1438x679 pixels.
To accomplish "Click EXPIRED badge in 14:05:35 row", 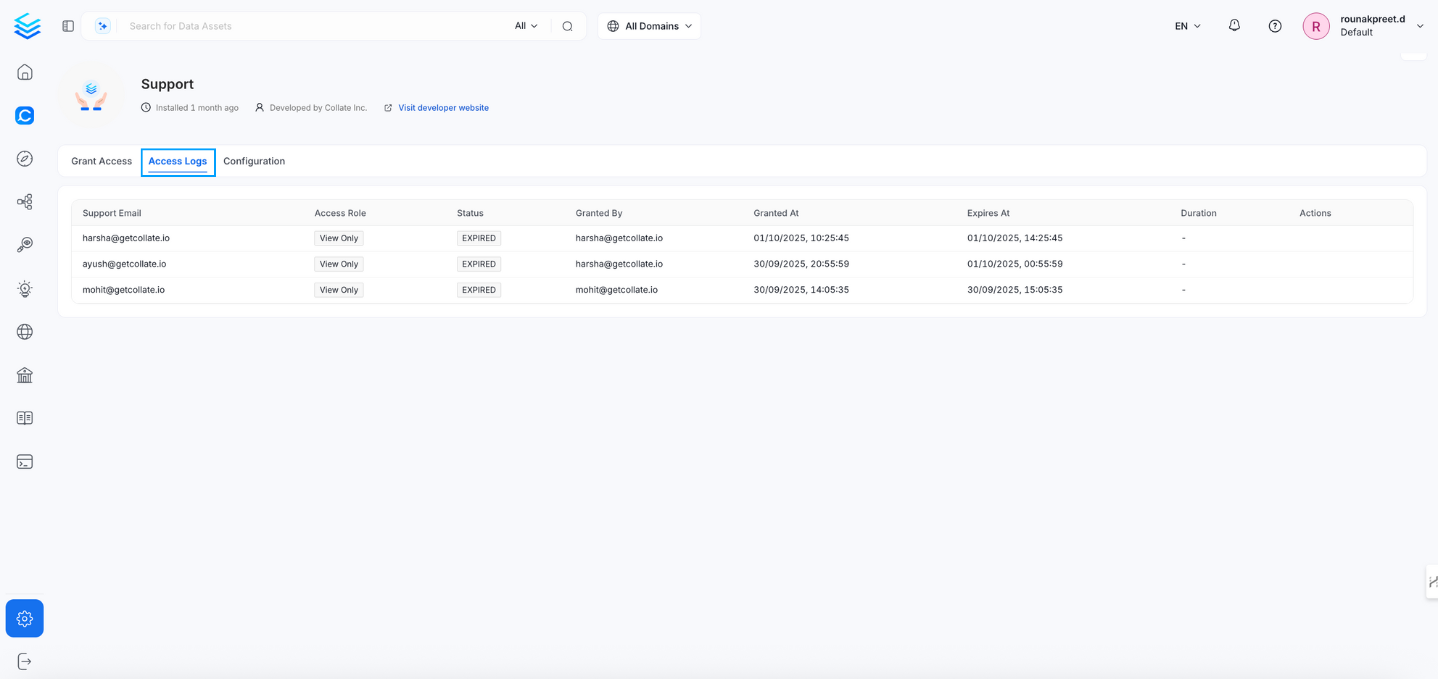I will point(479,290).
